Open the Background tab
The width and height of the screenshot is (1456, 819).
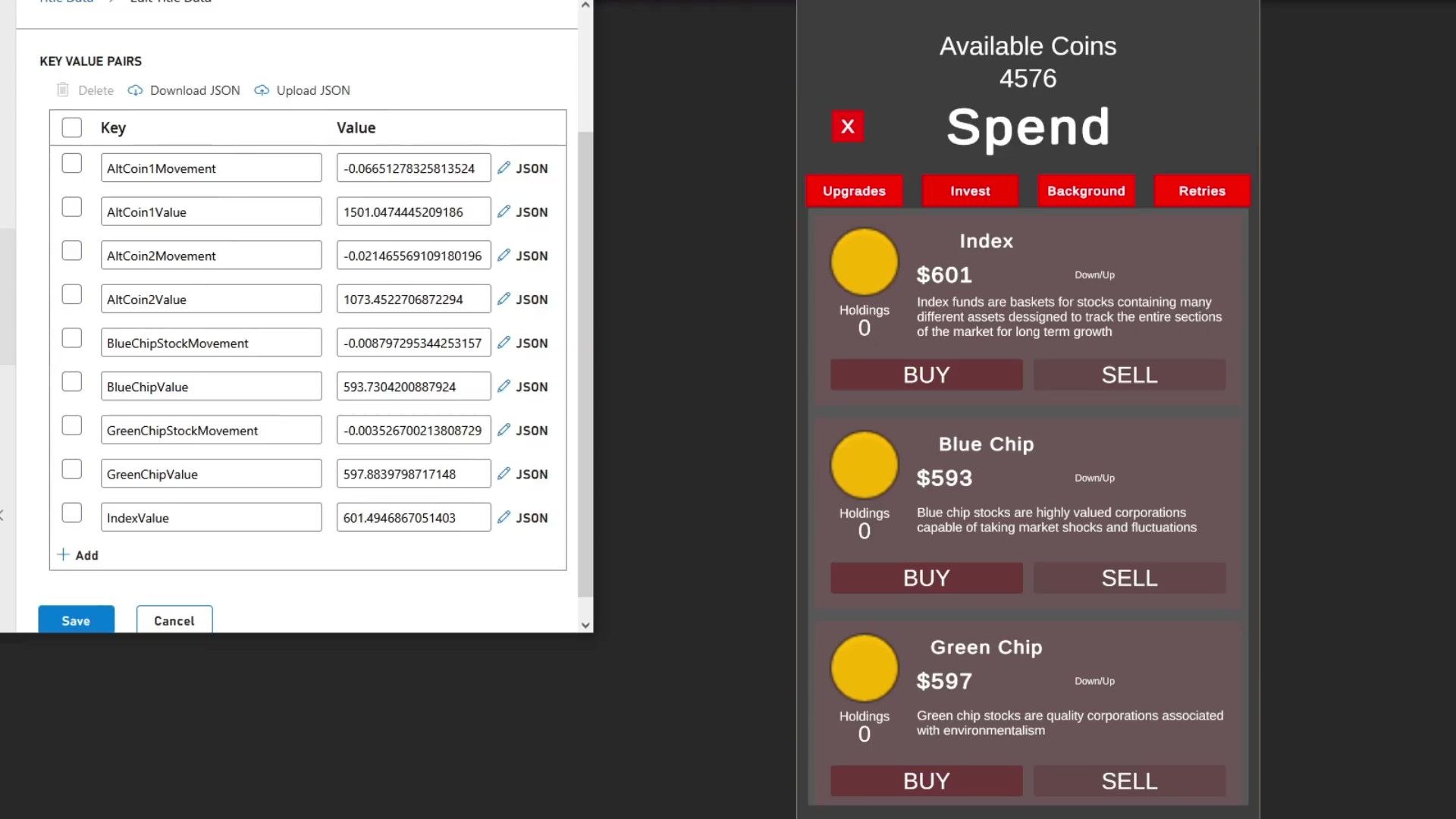click(1086, 191)
